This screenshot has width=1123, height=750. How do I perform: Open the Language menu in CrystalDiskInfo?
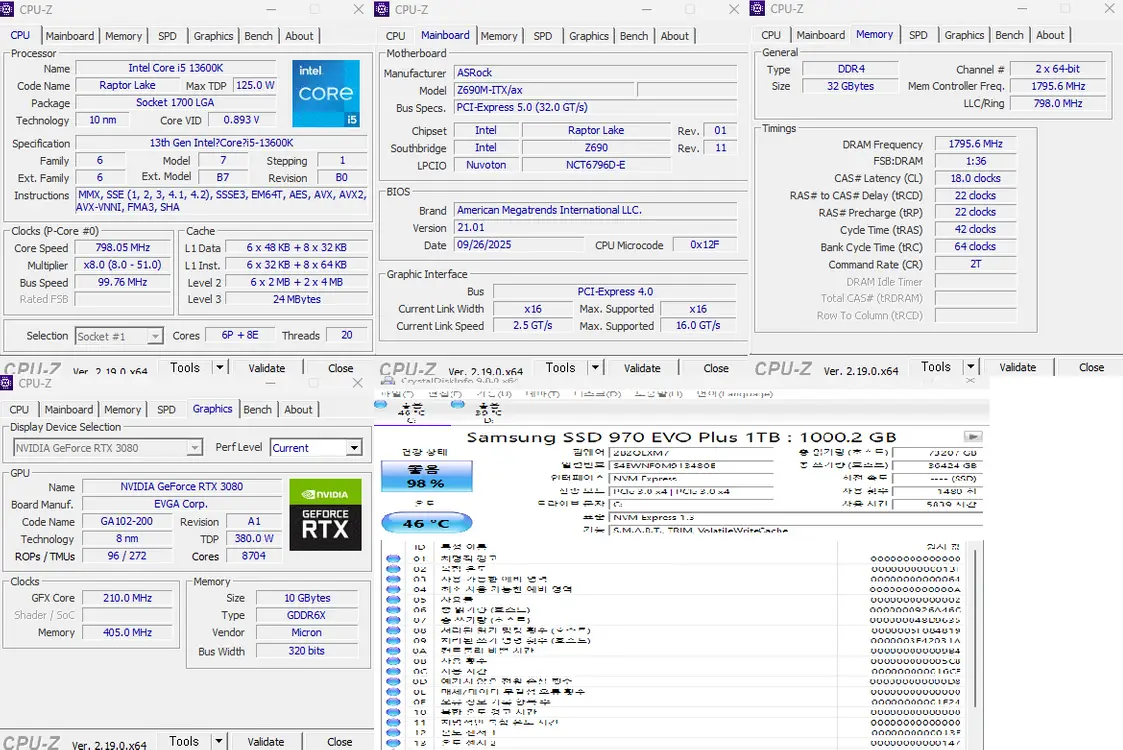(x=733, y=393)
